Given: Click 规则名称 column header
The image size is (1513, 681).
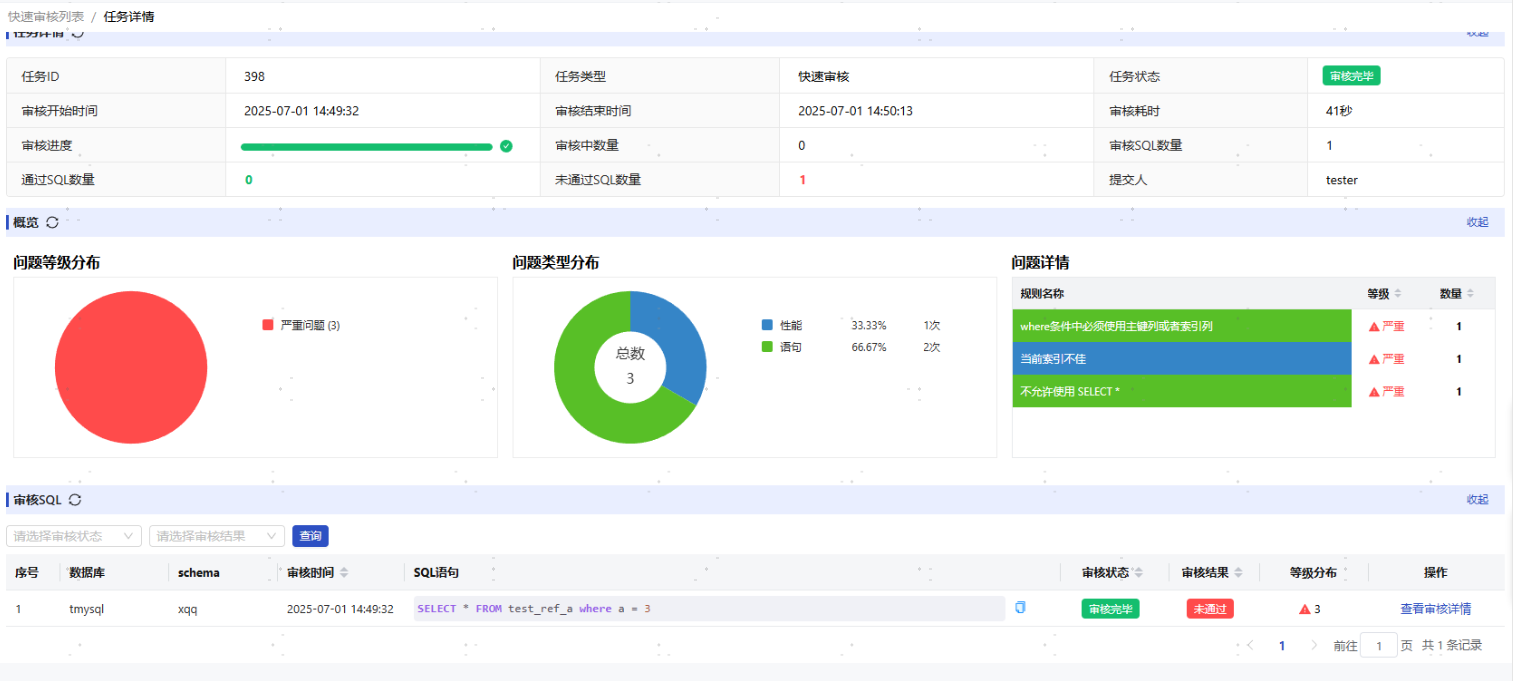Looking at the screenshot, I should 1042,294.
